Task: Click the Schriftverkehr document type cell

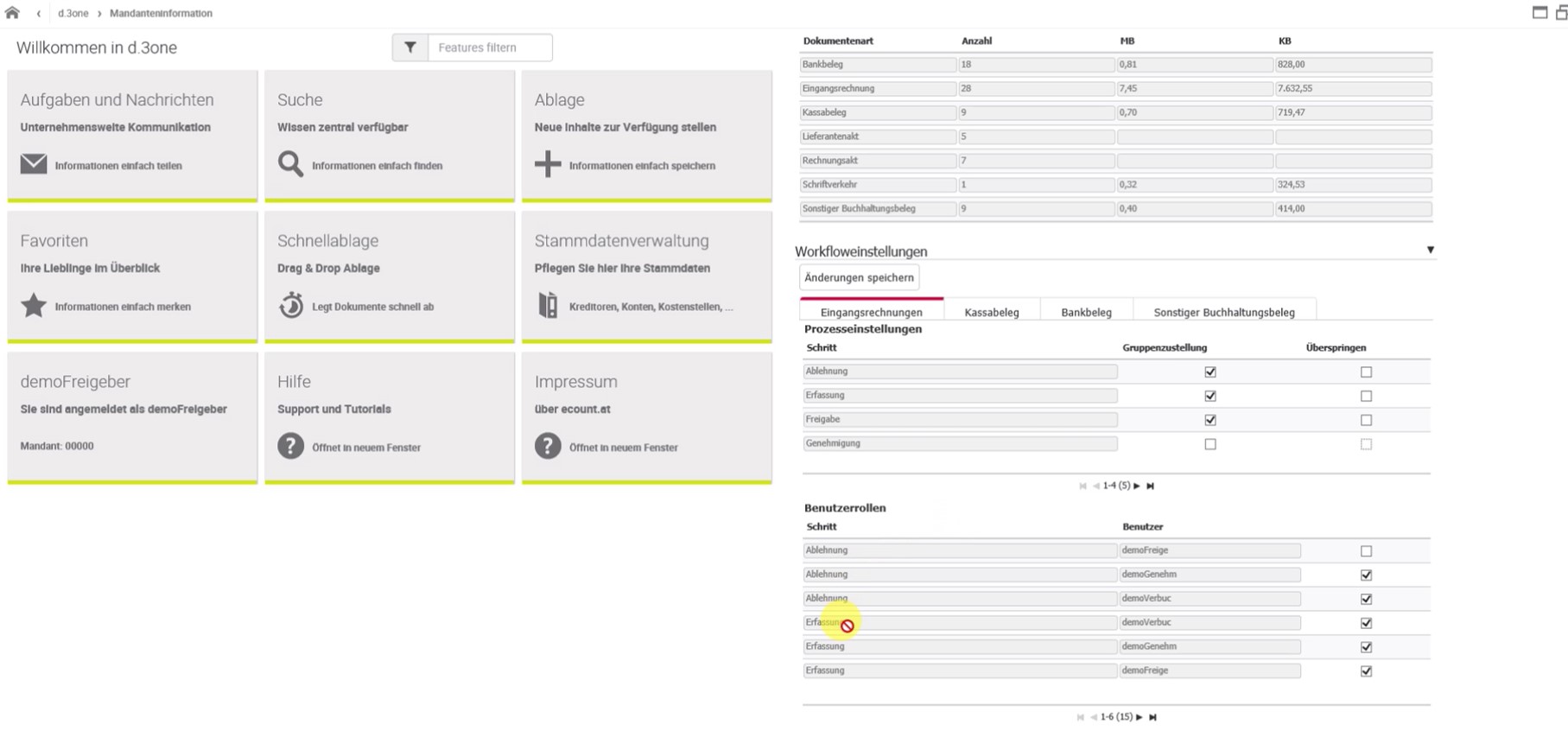Action: click(878, 185)
